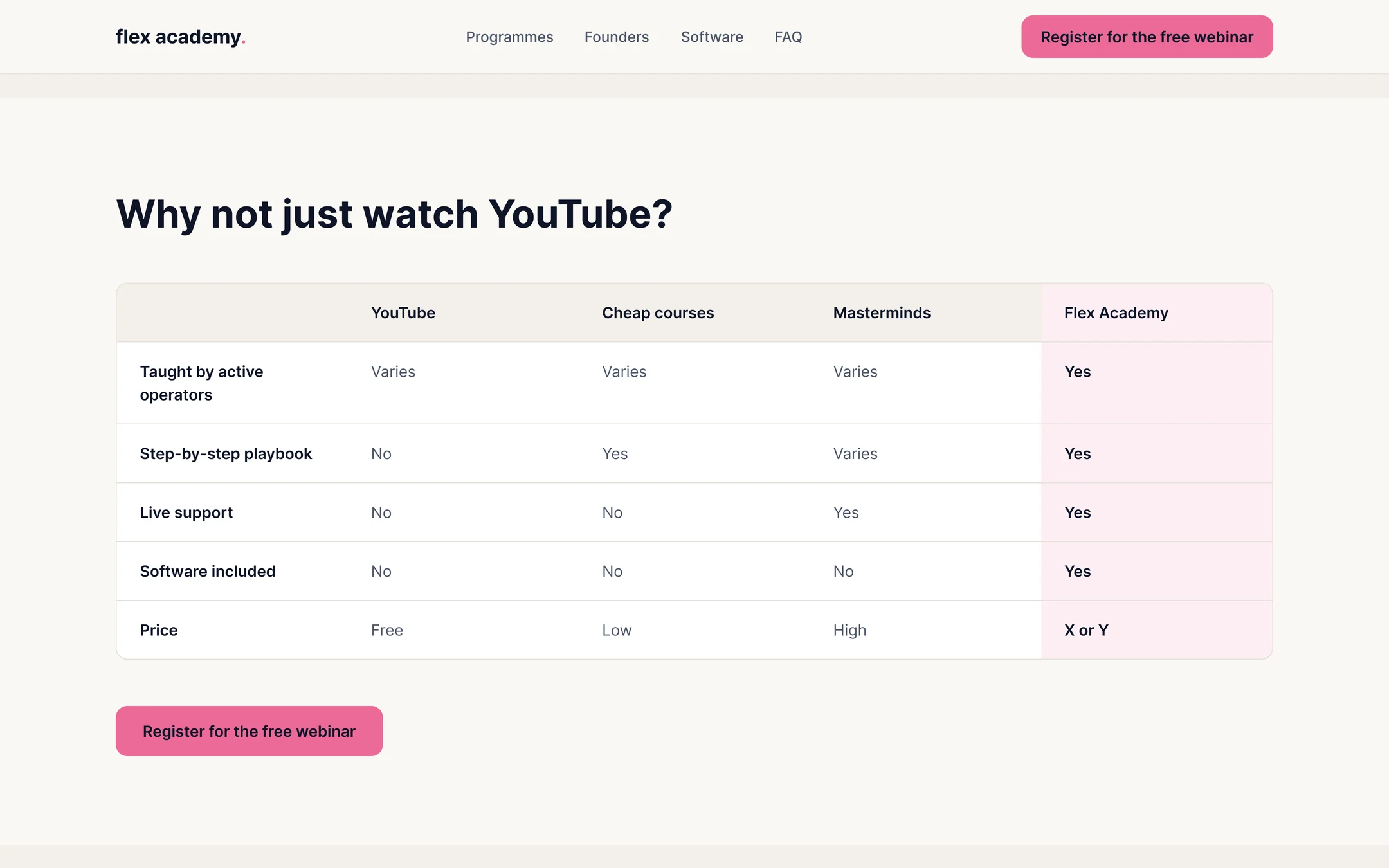Click the 'Step-by-step playbook' row label
The image size is (1389, 868).
226,453
